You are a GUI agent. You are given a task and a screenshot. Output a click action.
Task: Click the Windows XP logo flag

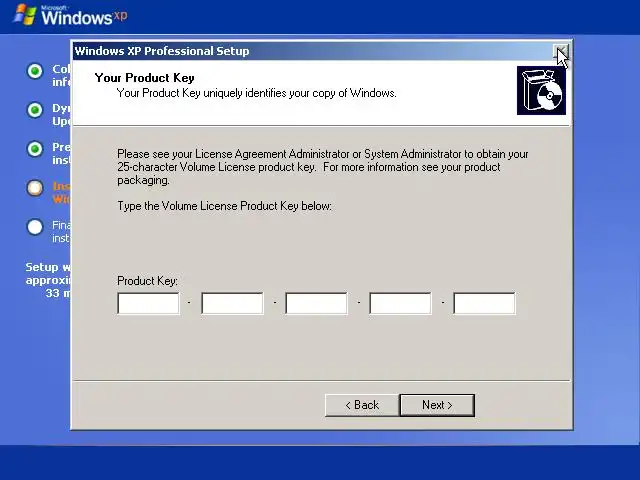coord(25,15)
